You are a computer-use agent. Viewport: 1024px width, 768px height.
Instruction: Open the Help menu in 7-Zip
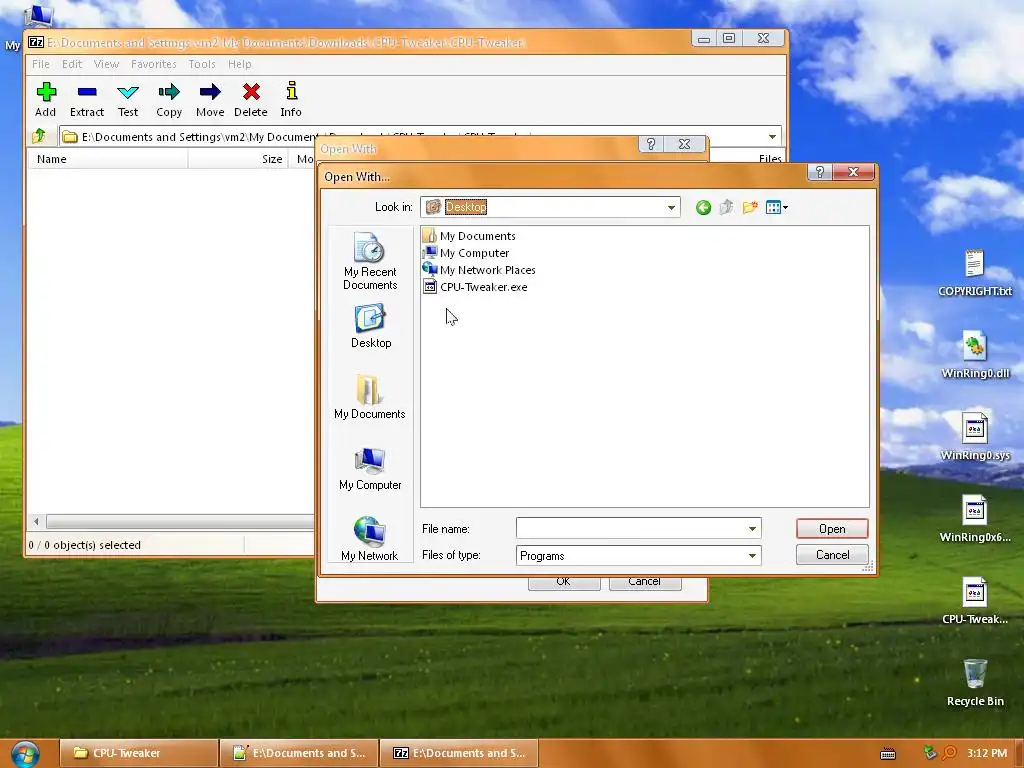240,64
